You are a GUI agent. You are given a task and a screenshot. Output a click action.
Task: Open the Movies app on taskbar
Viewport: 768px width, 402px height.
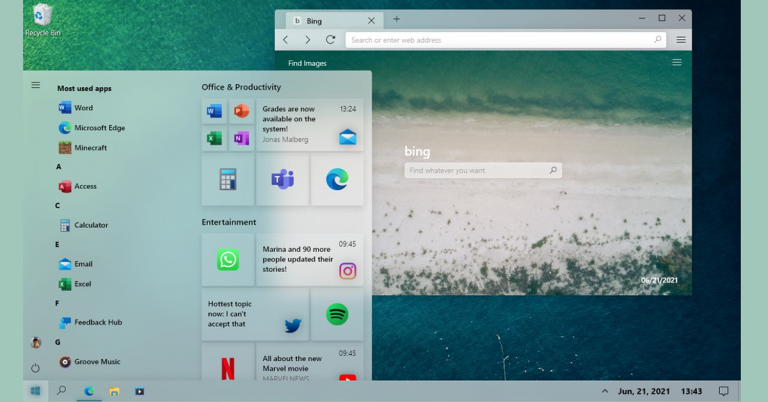pos(140,391)
